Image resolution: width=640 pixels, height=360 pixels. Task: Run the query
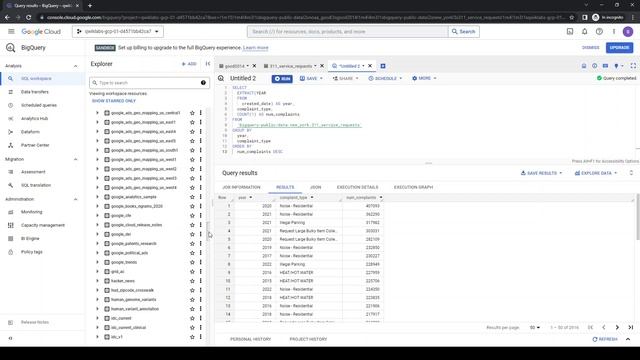point(282,78)
